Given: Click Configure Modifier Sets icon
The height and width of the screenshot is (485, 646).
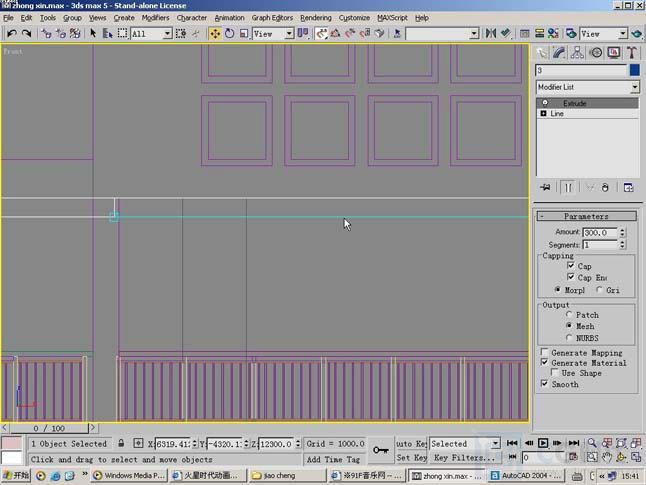Looking at the screenshot, I should [x=628, y=187].
